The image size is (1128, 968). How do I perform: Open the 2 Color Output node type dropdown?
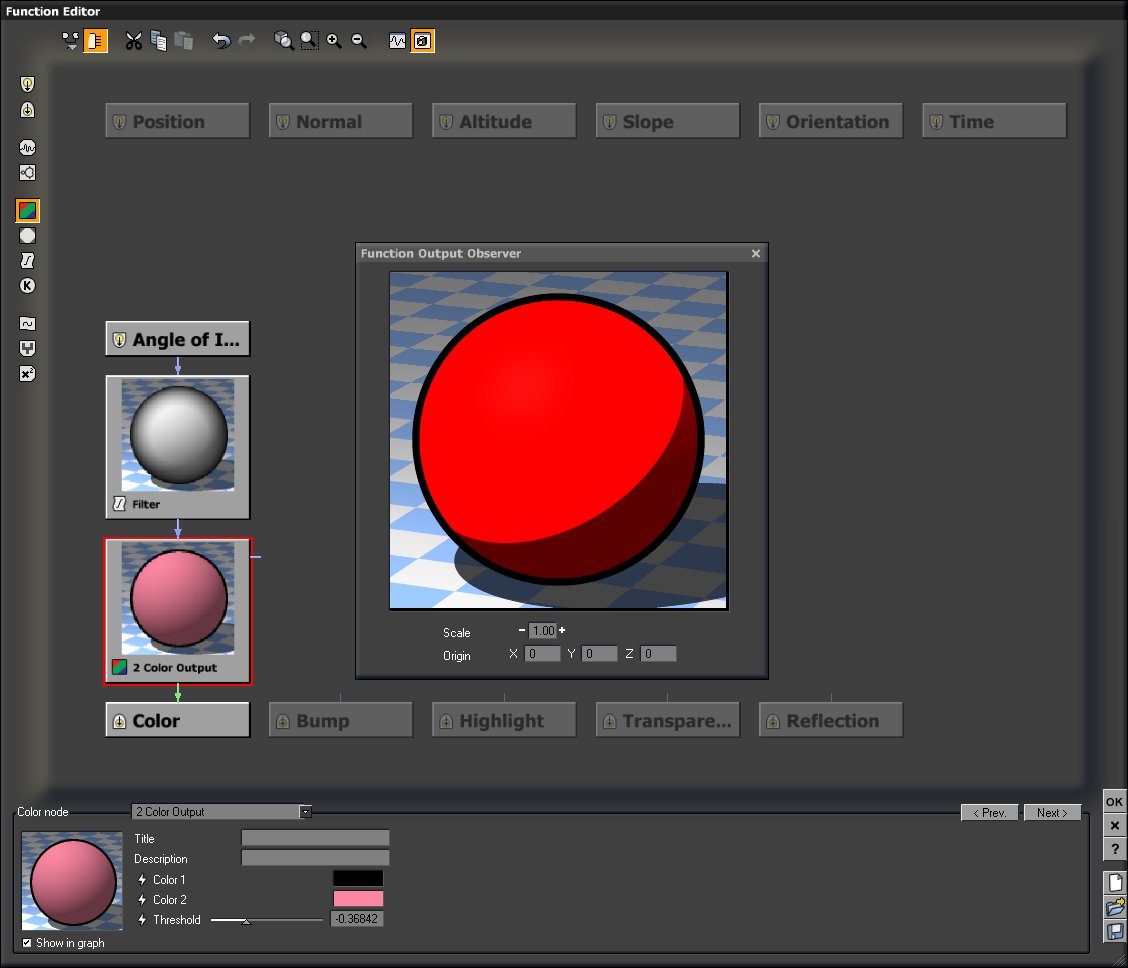305,812
